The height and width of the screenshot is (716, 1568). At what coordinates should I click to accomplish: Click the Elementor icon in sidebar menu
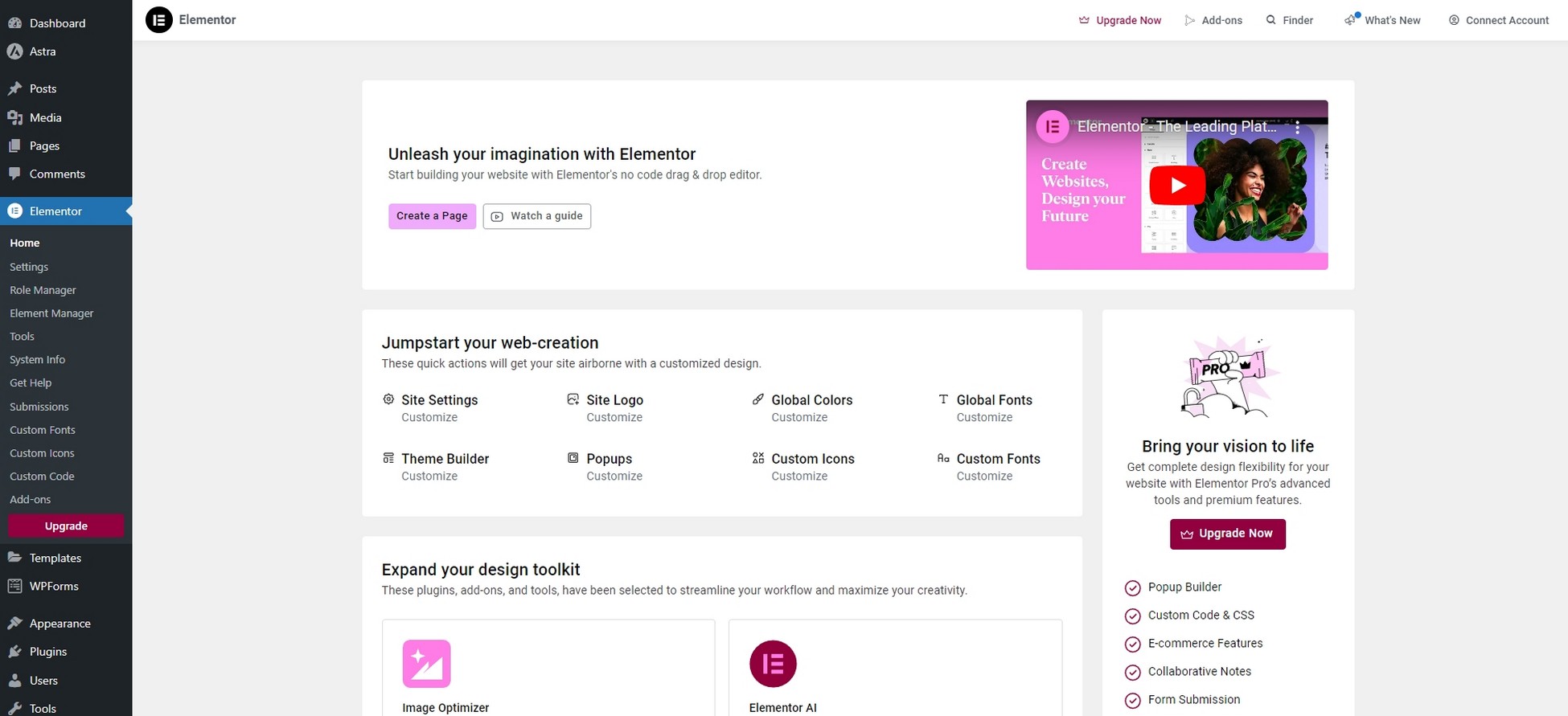tap(14, 211)
